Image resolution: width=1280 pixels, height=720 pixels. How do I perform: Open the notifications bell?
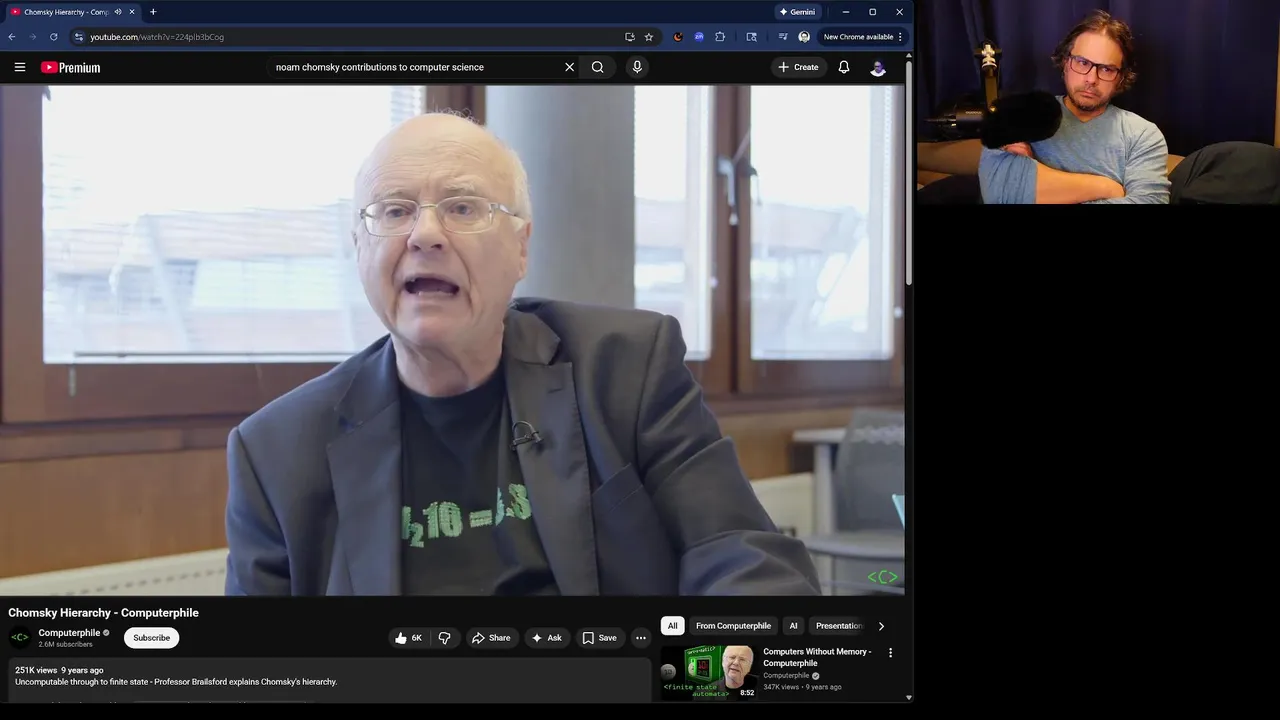tap(844, 67)
